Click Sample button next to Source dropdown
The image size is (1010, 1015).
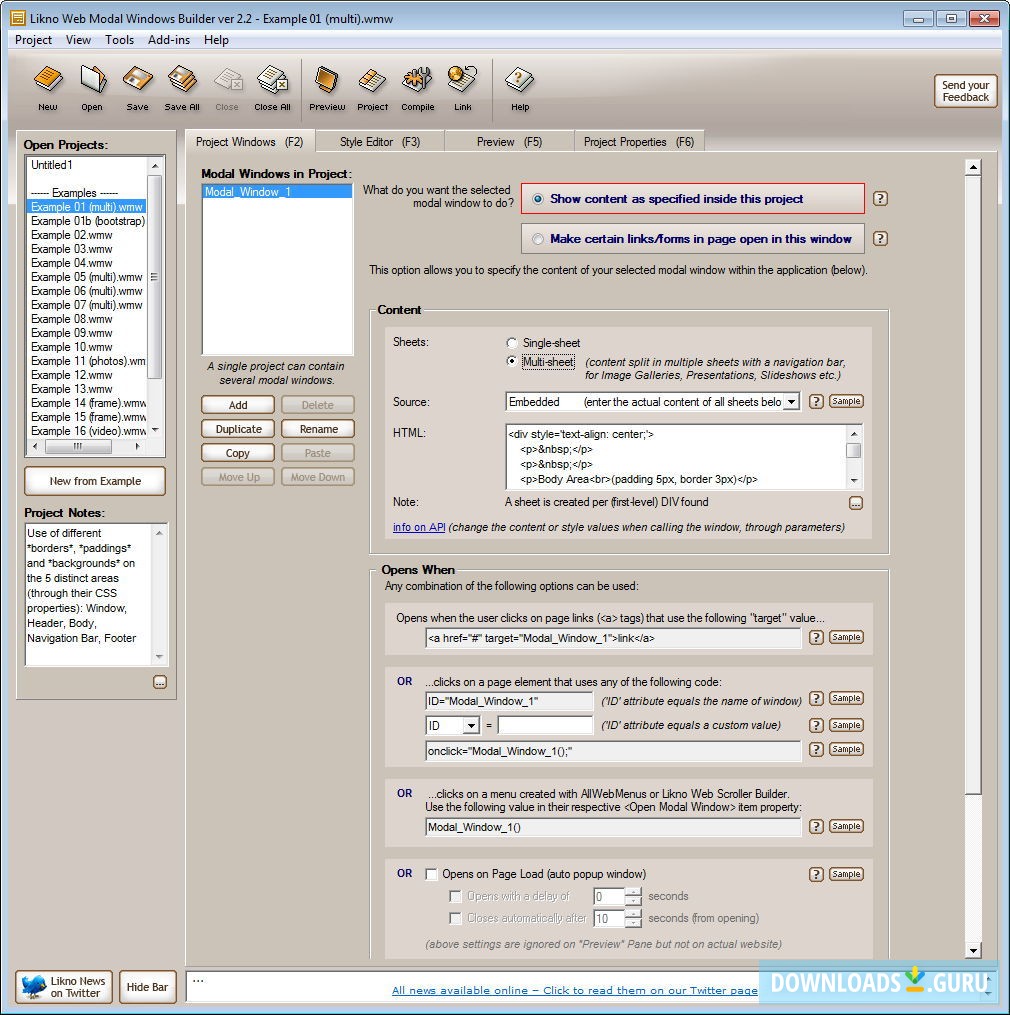846,401
